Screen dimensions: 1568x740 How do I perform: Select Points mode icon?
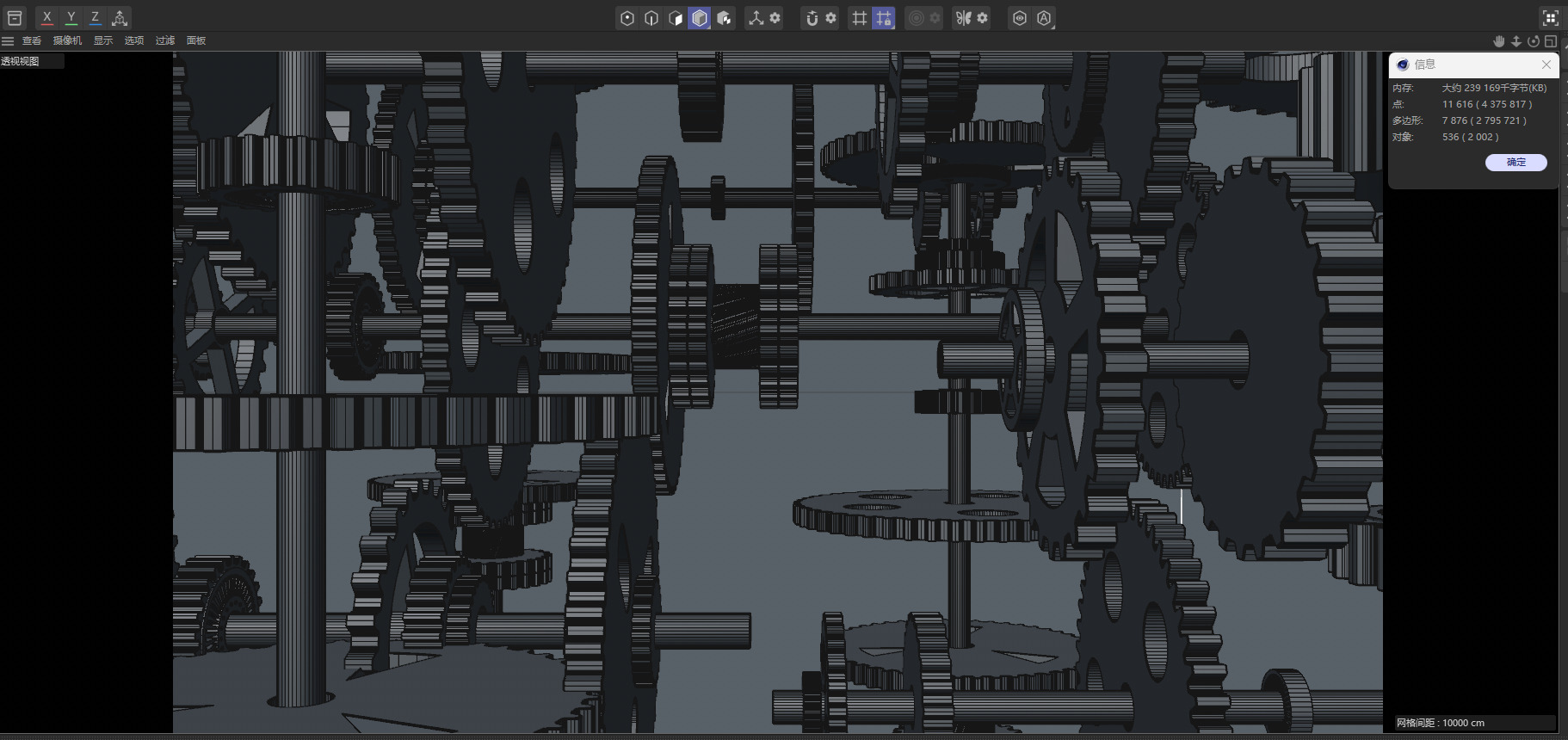coord(627,18)
